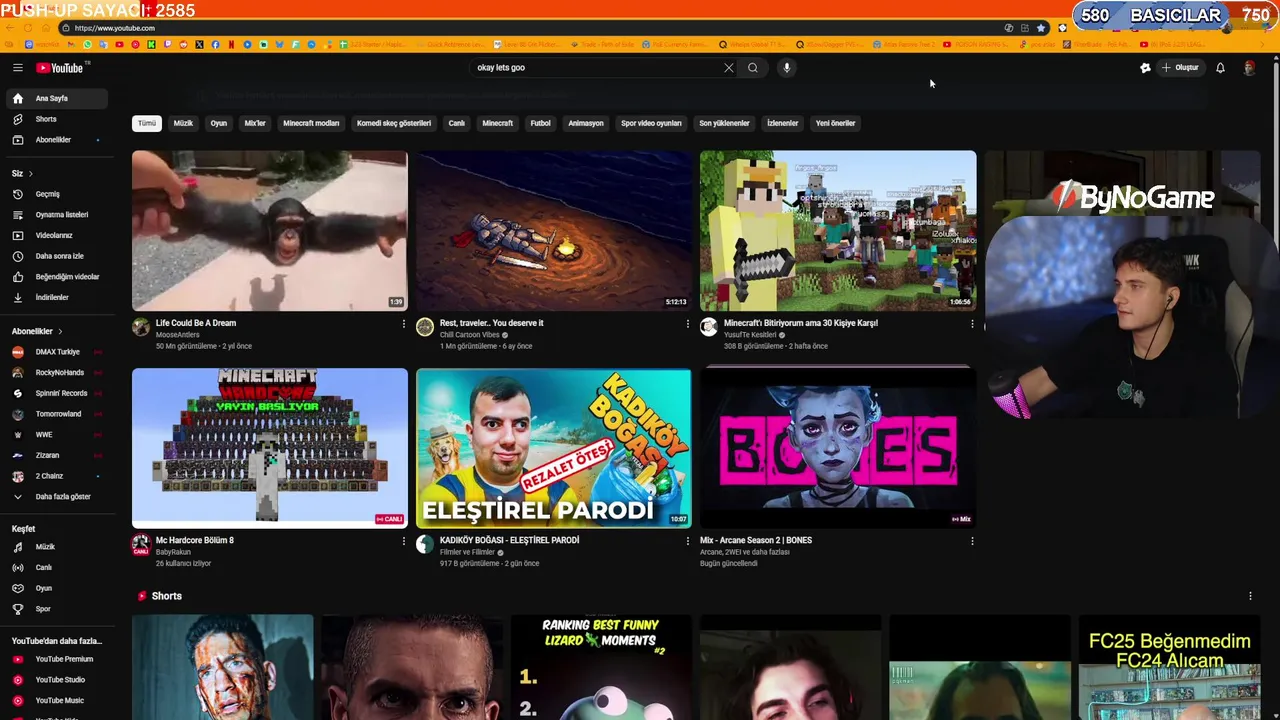
Task: Select the Minecraft modları chip
Action: coord(311,123)
